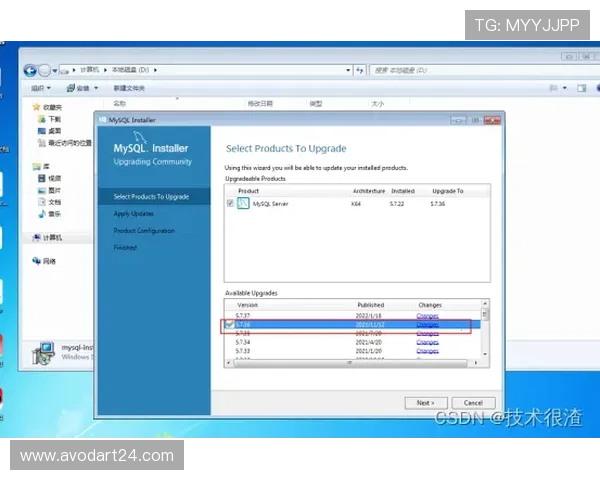The height and width of the screenshot is (480, 600).
Task: Sort files by the 类型 column
Action: (x=316, y=104)
